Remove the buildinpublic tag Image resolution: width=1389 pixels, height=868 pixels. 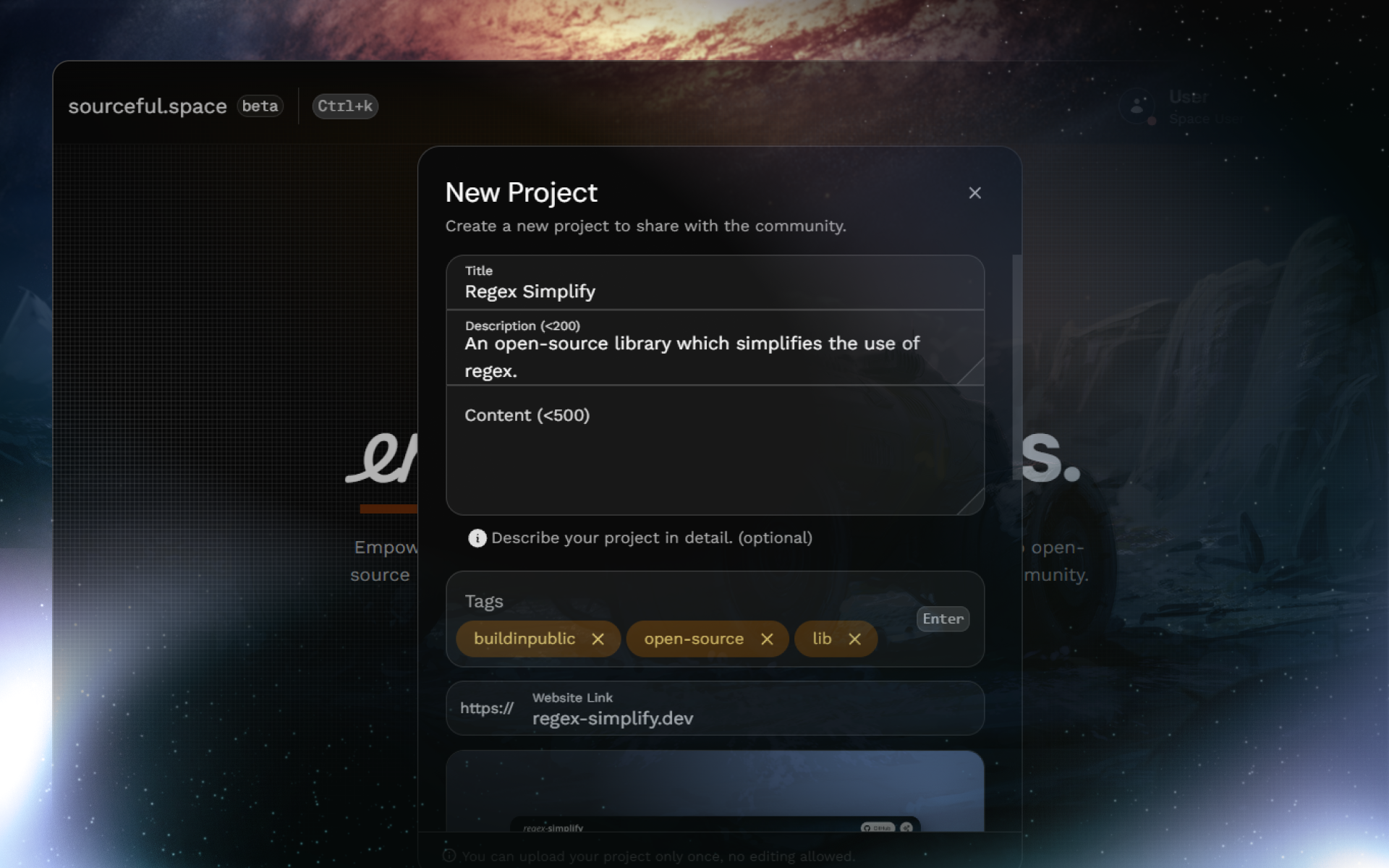click(x=598, y=639)
